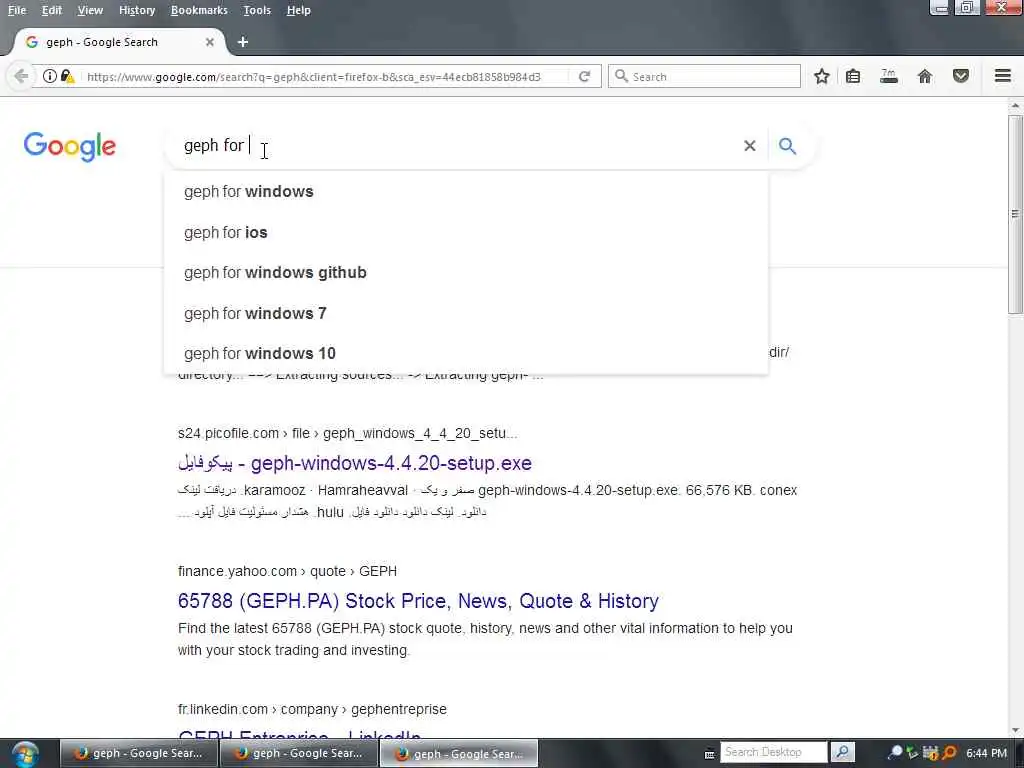Choose suggestion 'geph for windows github'
The width and height of the screenshot is (1024, 768).
click(x=466, y=273)
